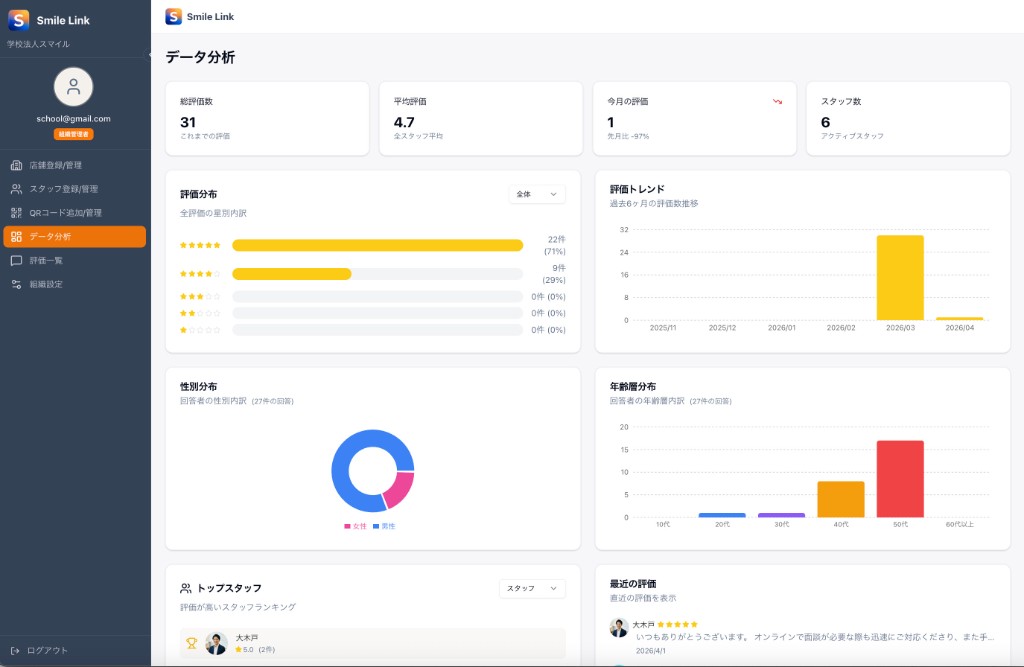The image size is (1024, 667).
Task: Go to 評価一覧 menu item
Action: pyautogui.click(x=46, y=261)
